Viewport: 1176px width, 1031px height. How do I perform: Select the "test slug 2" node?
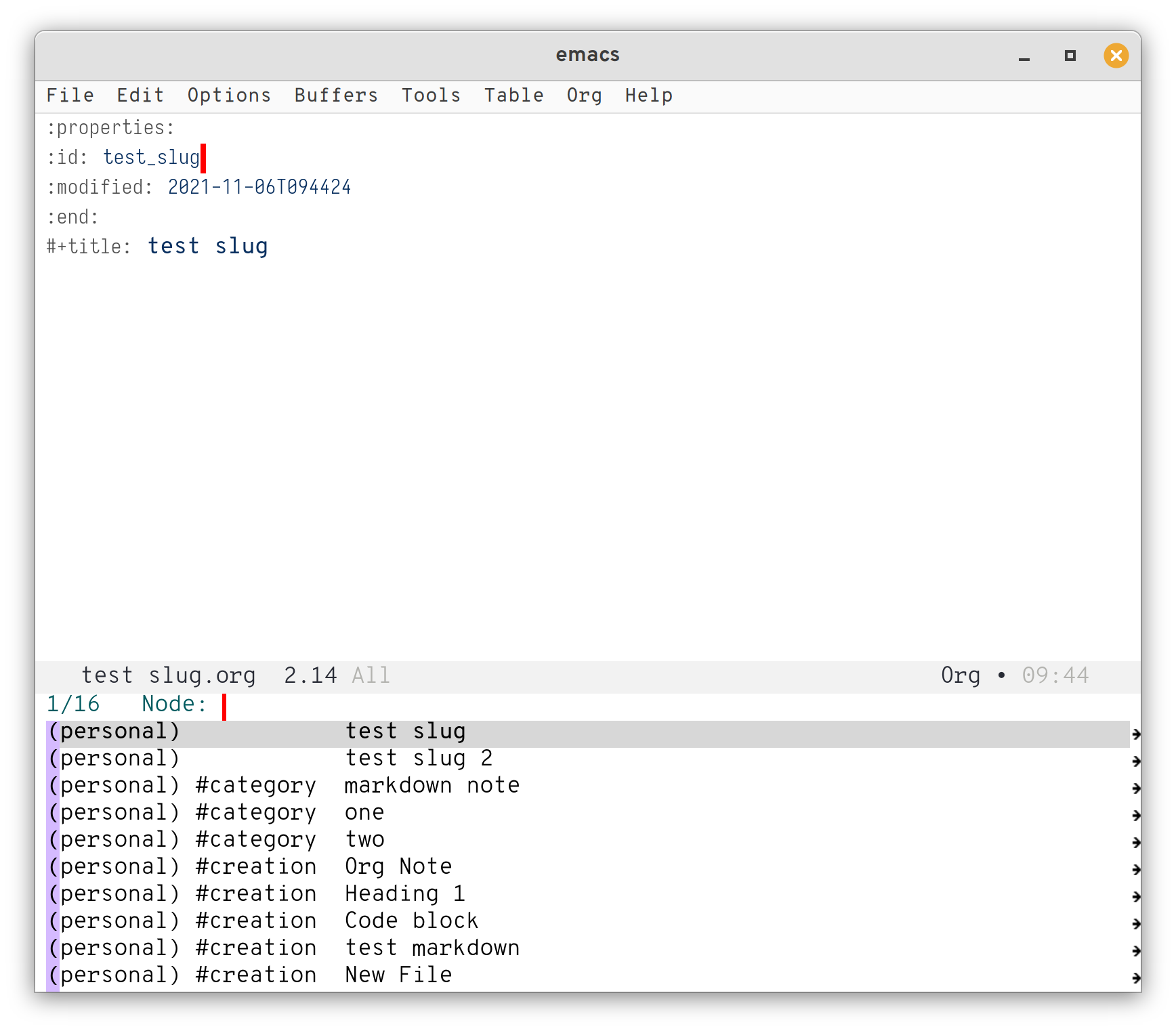[419, 758]
